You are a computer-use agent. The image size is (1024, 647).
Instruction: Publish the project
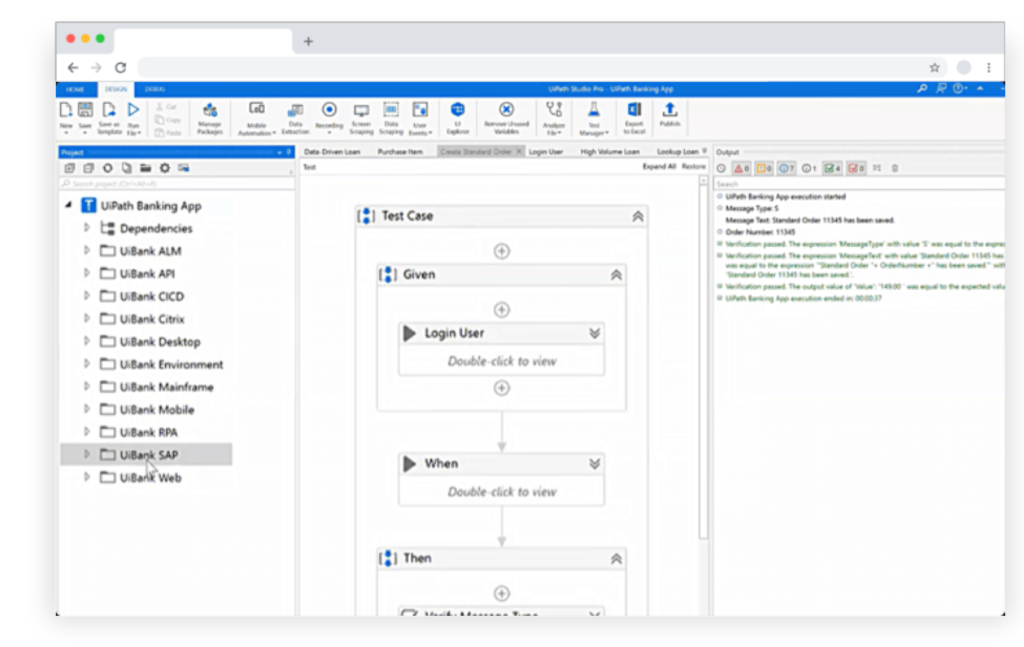(x=669, y=114)
